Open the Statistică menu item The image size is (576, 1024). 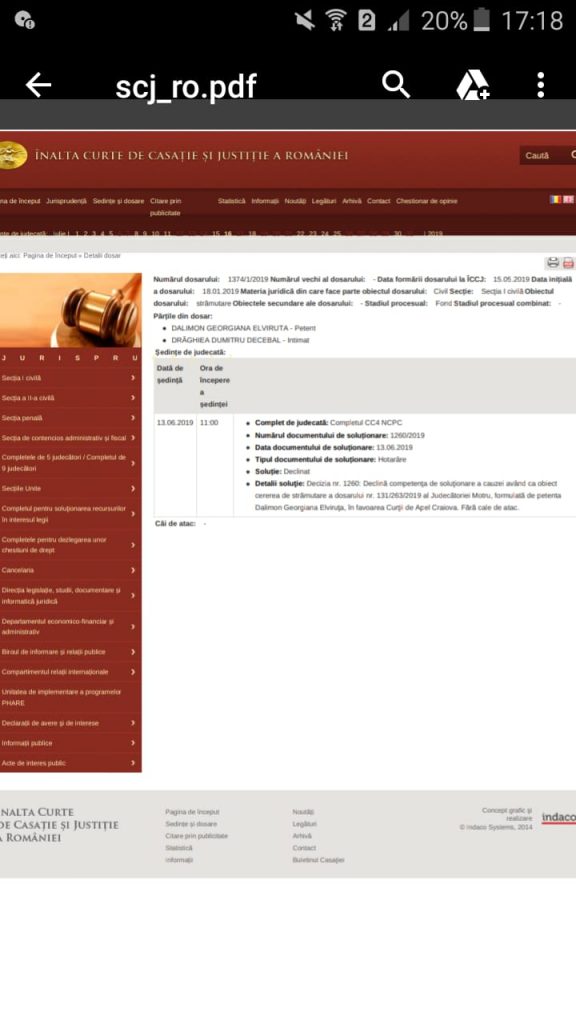pos(232,201)
